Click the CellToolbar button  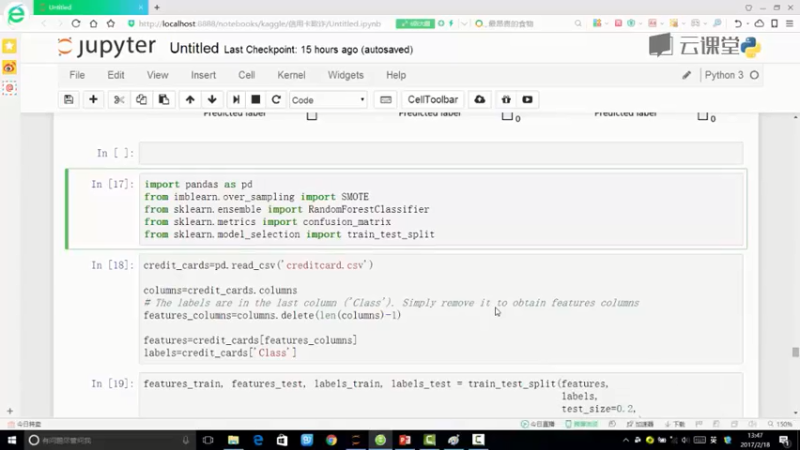tap(433, 99)
